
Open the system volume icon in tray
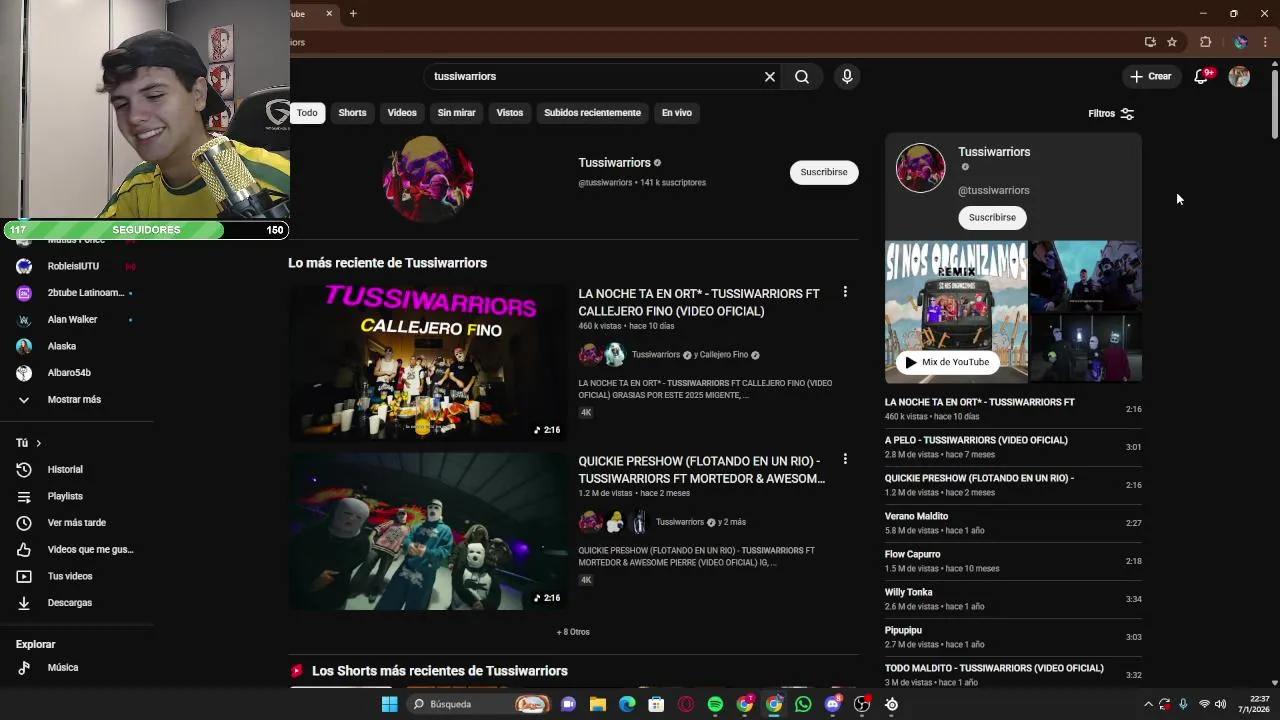[1220, 704]
